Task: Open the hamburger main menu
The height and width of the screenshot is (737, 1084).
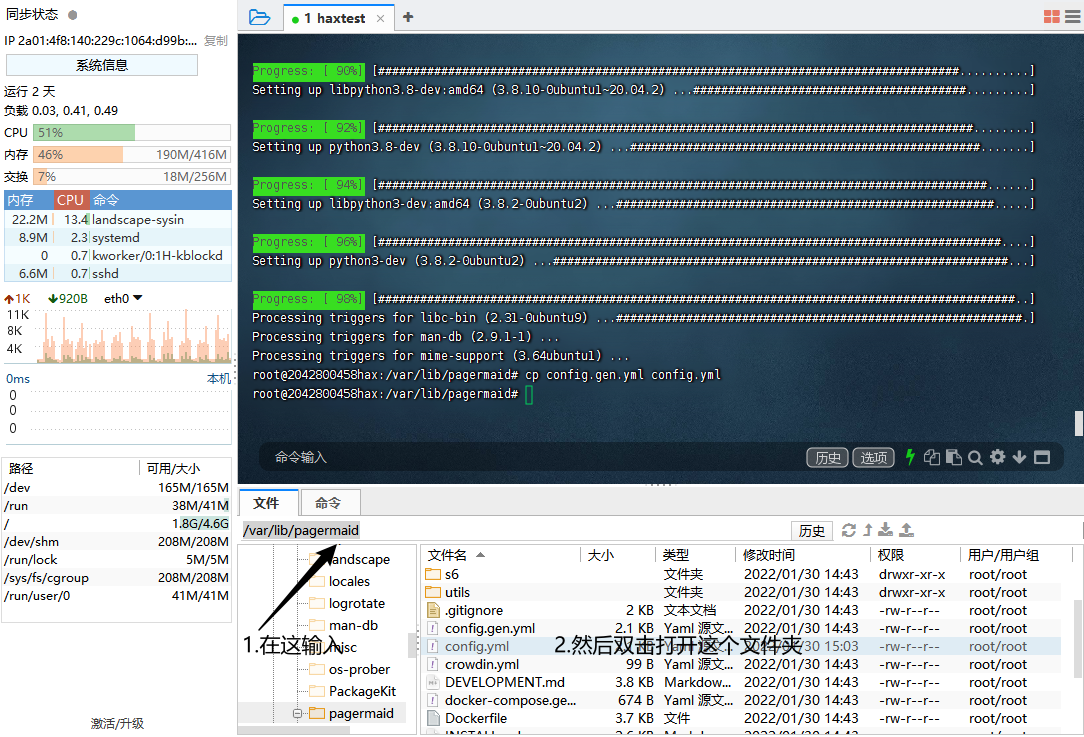Action: click(x=1073, y=17)
